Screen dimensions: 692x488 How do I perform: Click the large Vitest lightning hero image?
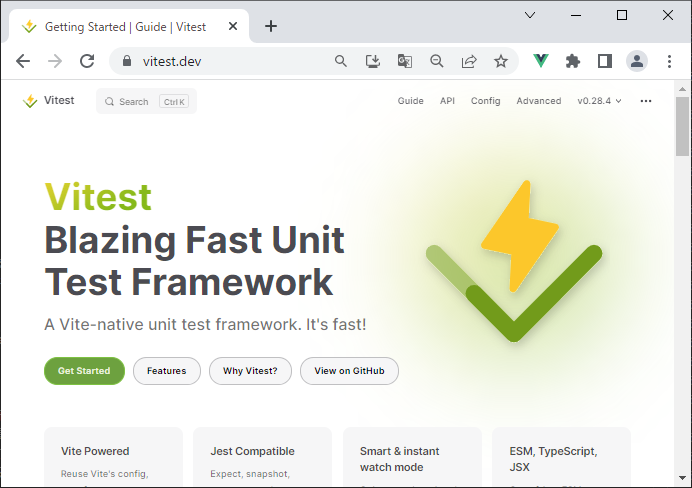pyautogui.click(x=514, y=261)
